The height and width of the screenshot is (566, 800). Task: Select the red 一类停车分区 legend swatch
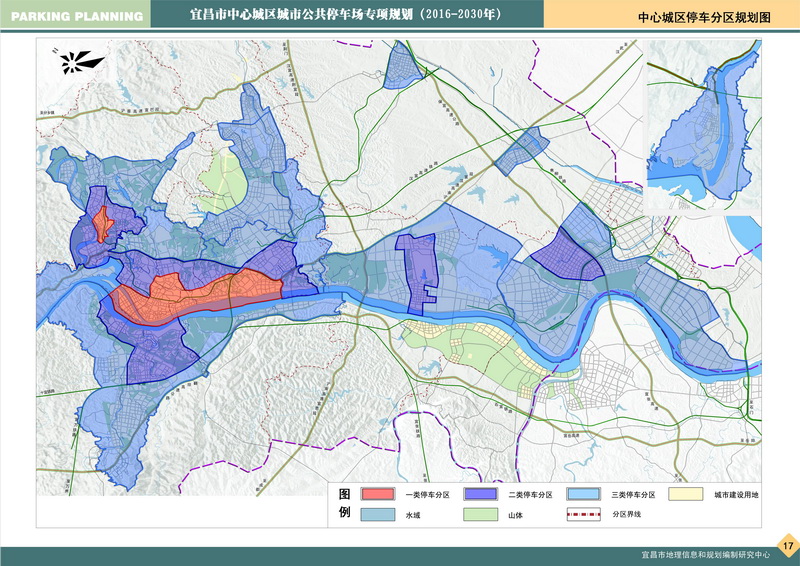tap(377, 494)
